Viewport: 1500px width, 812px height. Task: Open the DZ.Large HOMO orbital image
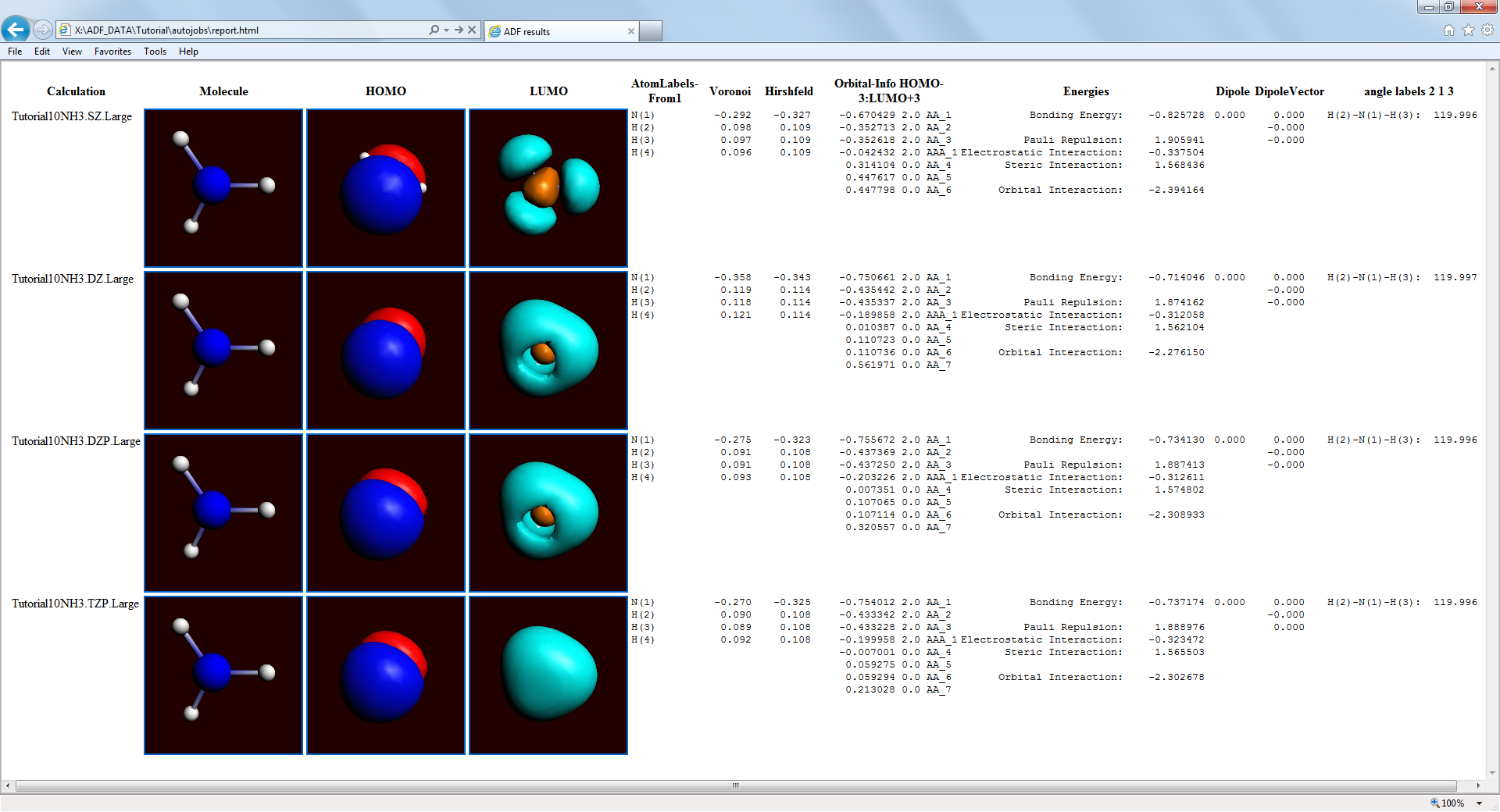386,351
